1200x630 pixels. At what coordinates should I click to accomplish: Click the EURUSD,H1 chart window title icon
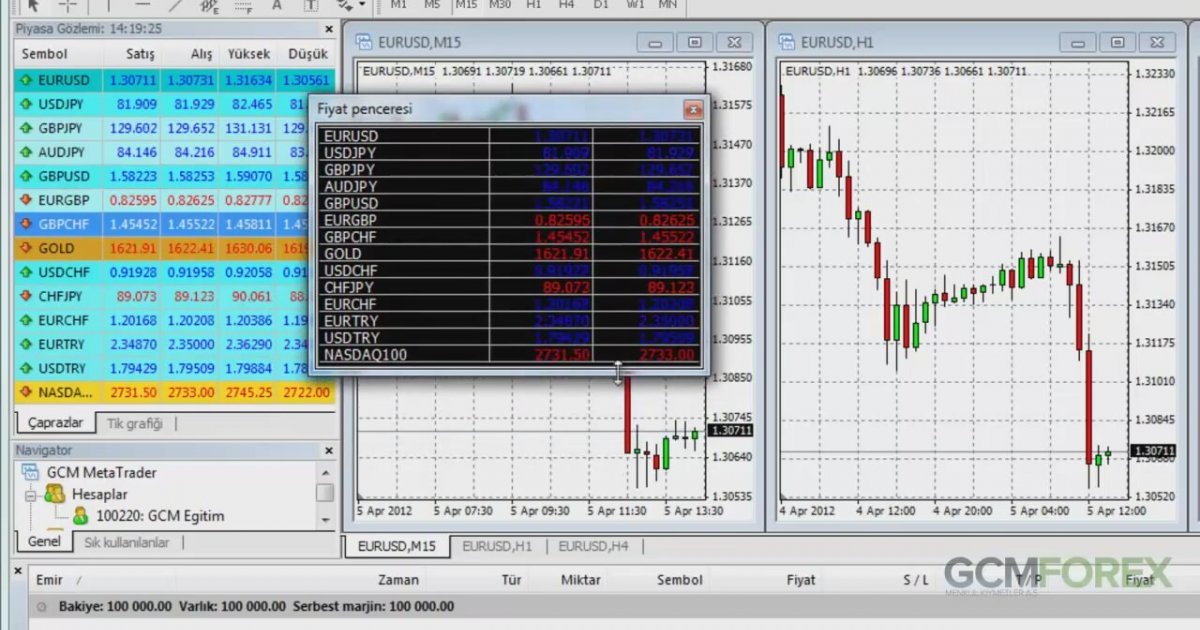point(786,42)
